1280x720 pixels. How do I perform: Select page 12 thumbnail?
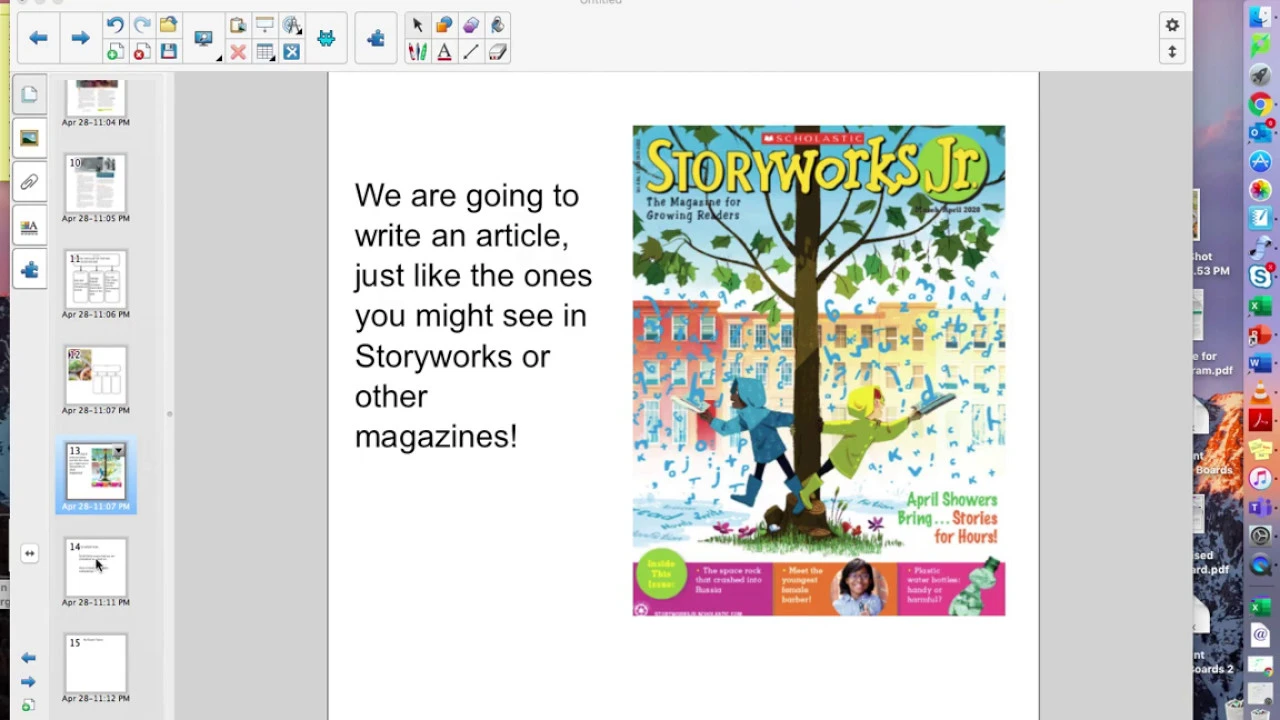(96, 374)
